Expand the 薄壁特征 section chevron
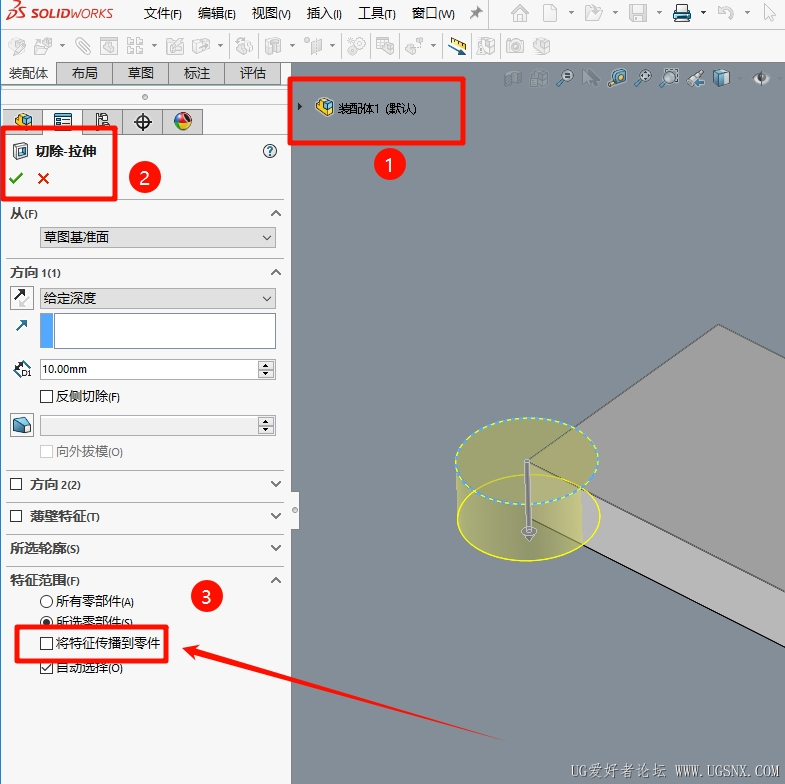 (276, 516)
